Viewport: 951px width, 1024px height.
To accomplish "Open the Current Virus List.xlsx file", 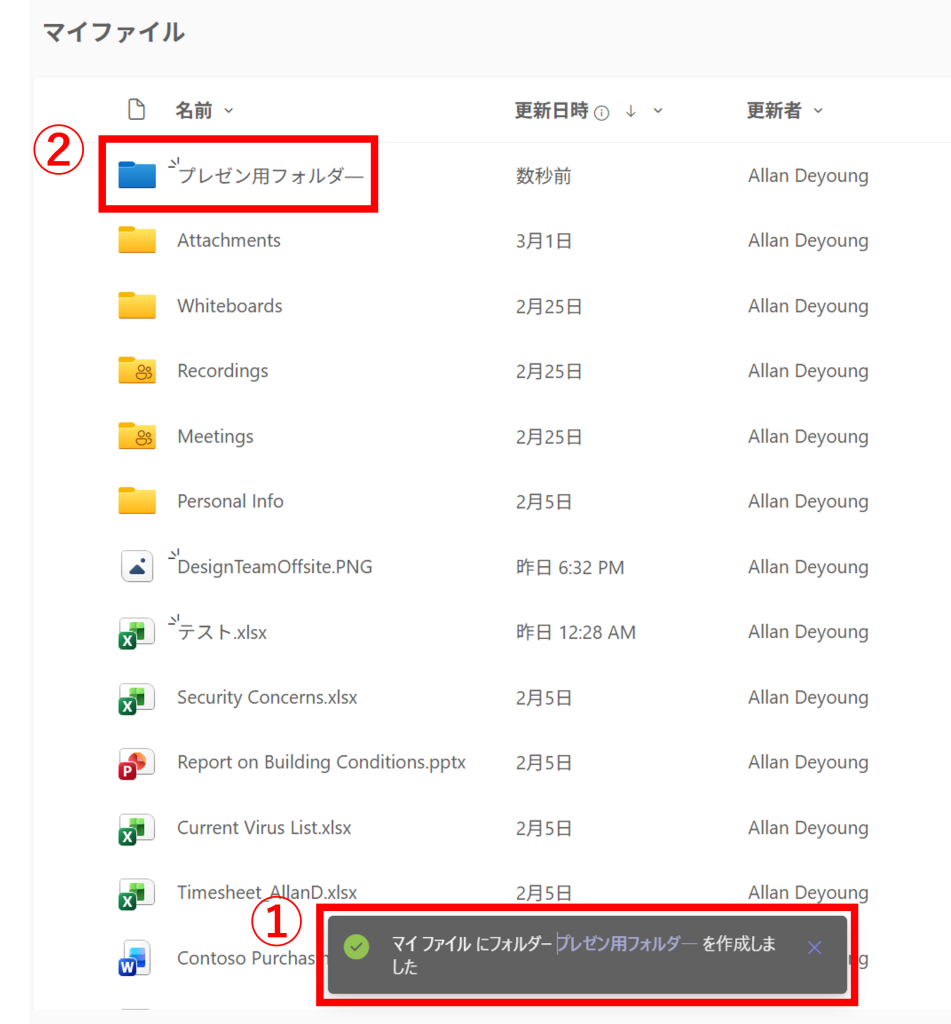I will [x=264, y=828].
